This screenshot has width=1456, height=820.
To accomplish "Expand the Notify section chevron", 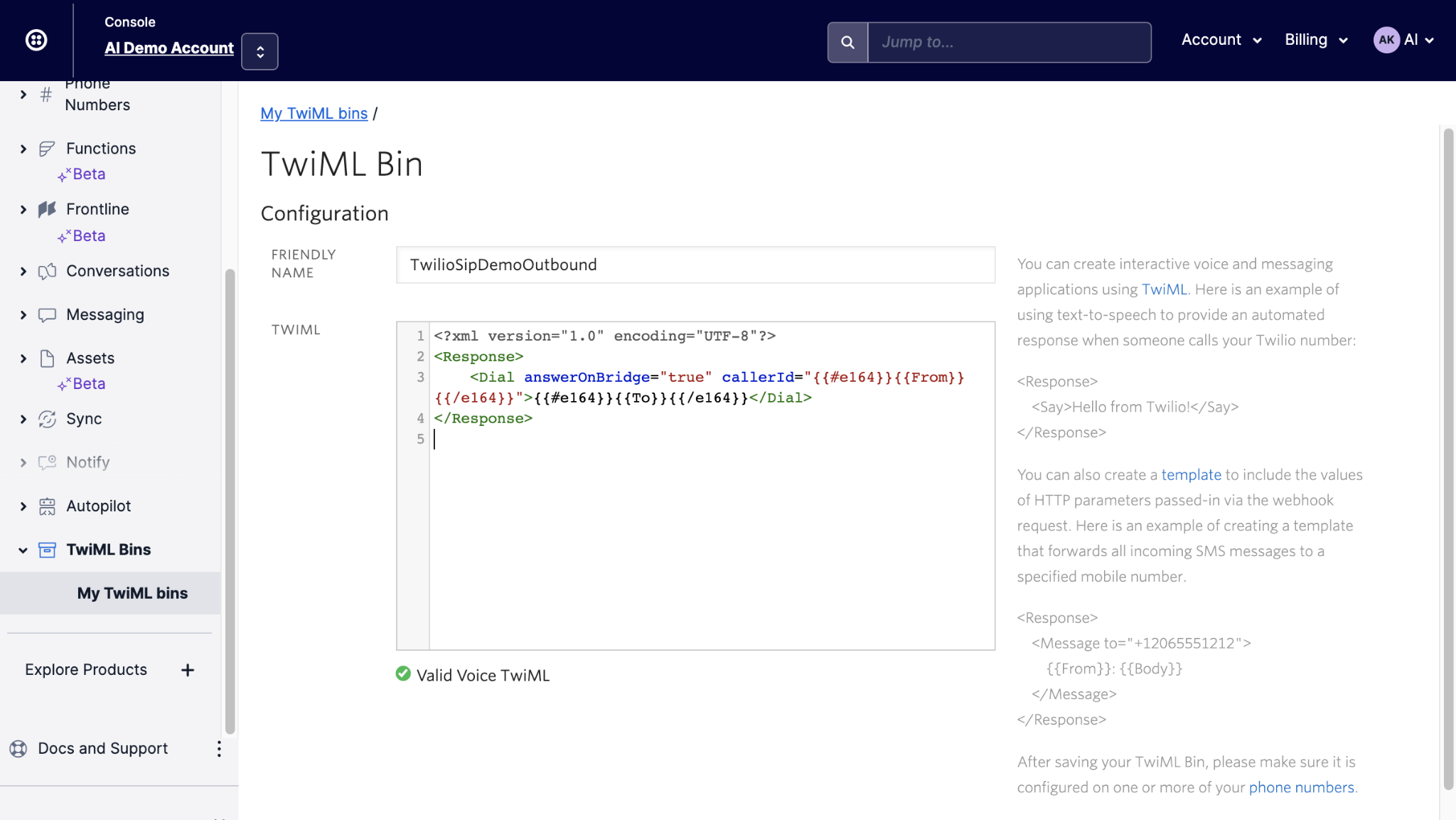I will [x=23, y=462].
